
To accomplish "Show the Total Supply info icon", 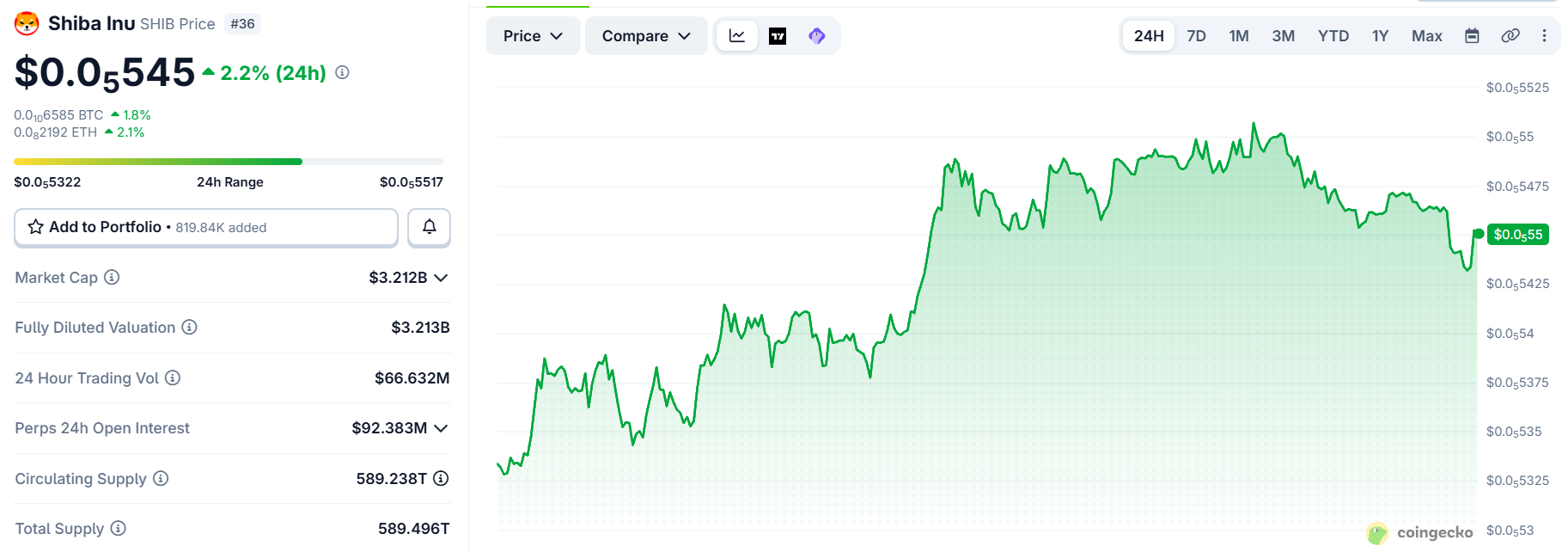I will click(x=118, y=528).
